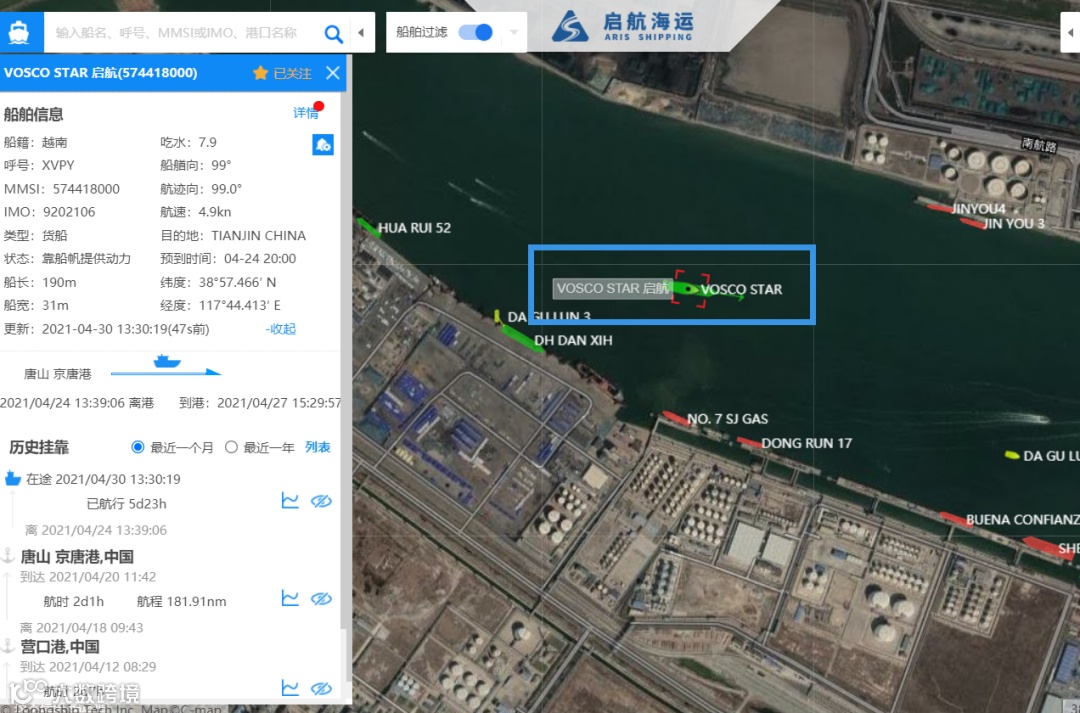
Task: Select 营口港,中国 port entry
Action: coord(60,646)
